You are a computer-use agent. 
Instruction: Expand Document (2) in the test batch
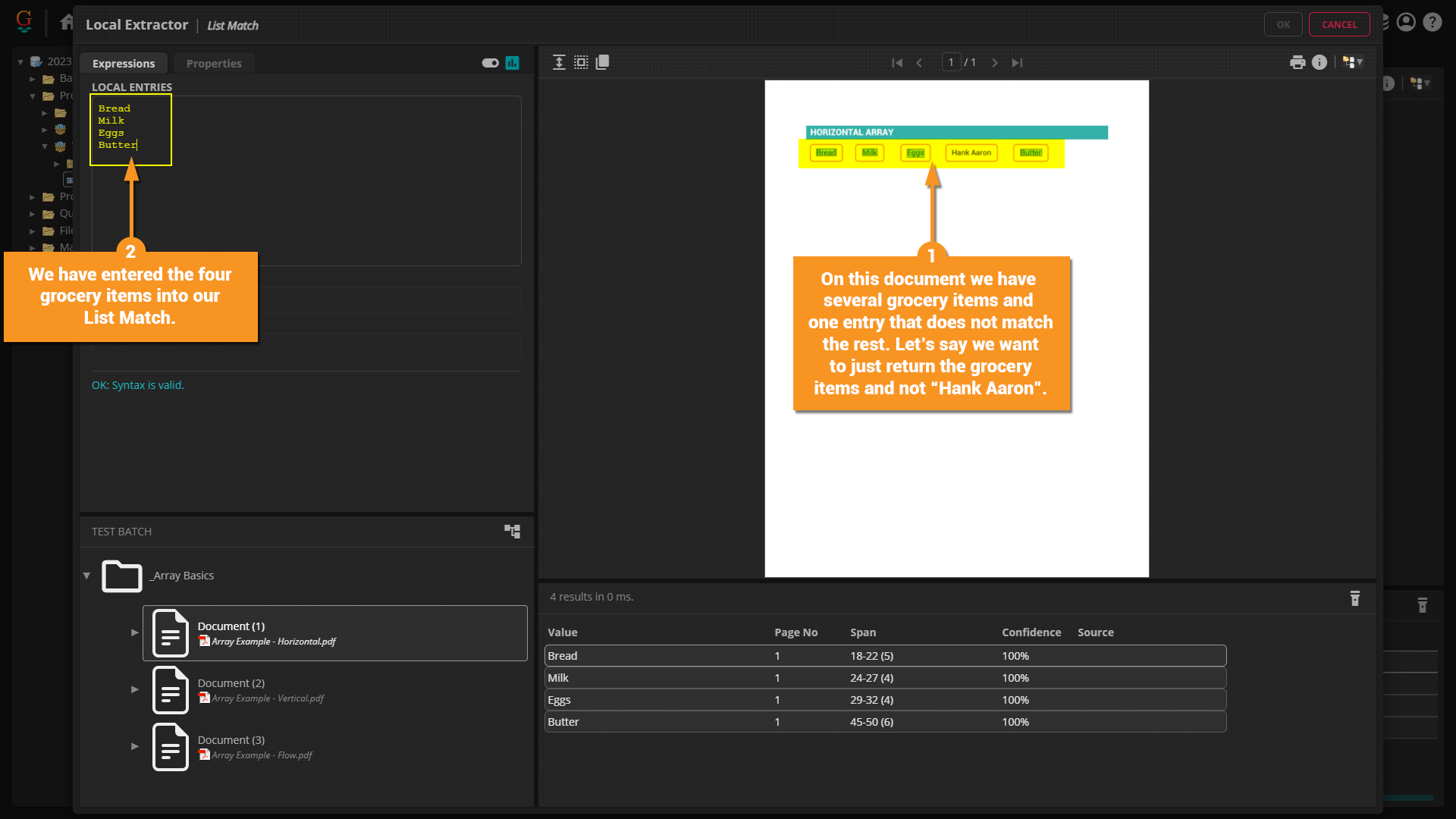click(135, 689)
